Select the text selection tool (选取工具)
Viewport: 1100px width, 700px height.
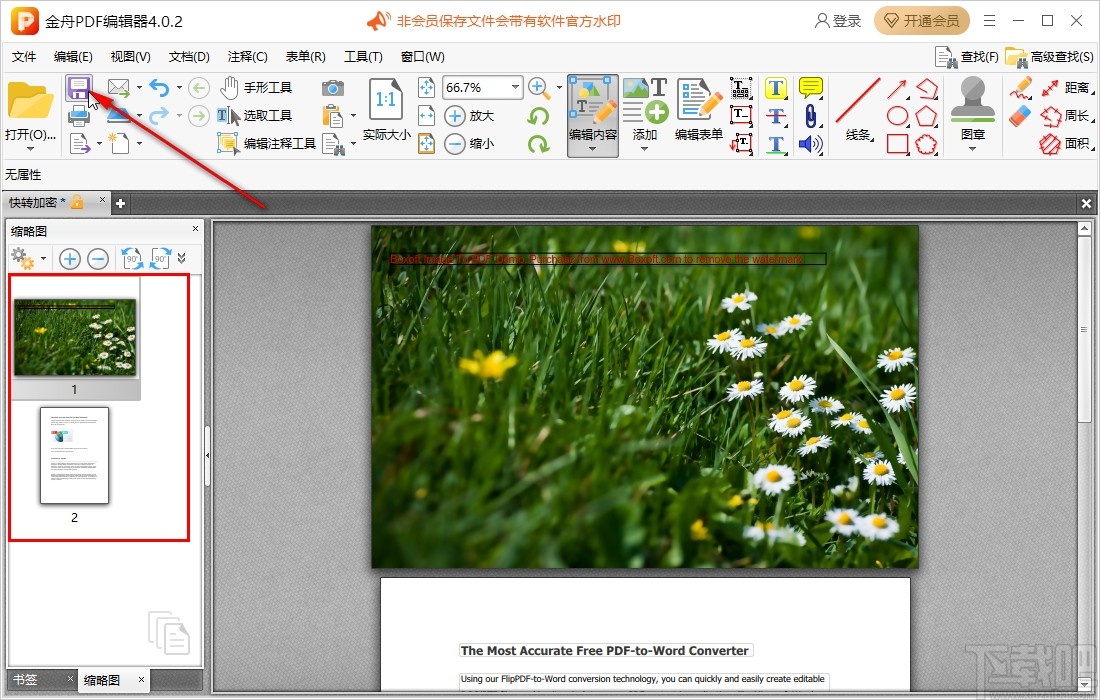point(254,116)
